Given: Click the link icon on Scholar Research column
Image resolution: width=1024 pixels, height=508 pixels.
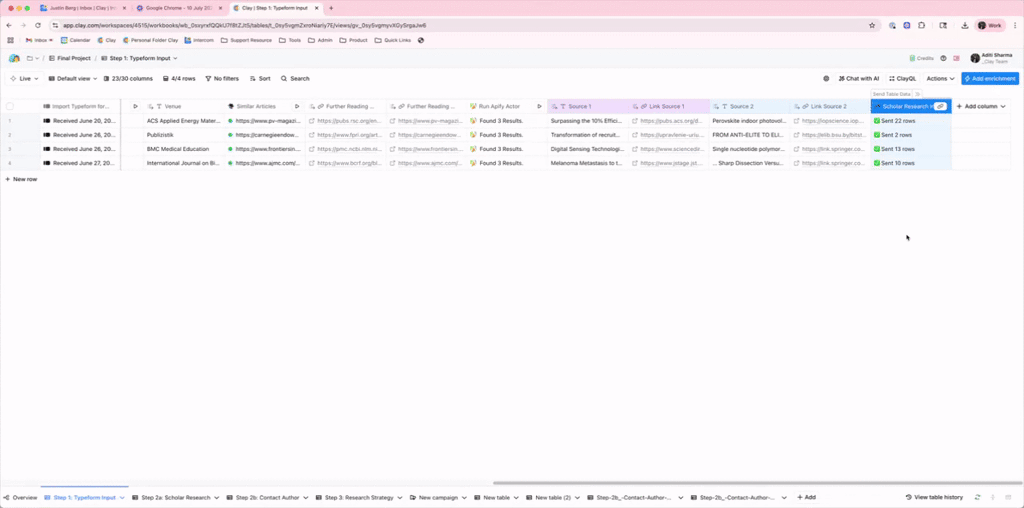Looking at the screenshot, I should 940,106.
